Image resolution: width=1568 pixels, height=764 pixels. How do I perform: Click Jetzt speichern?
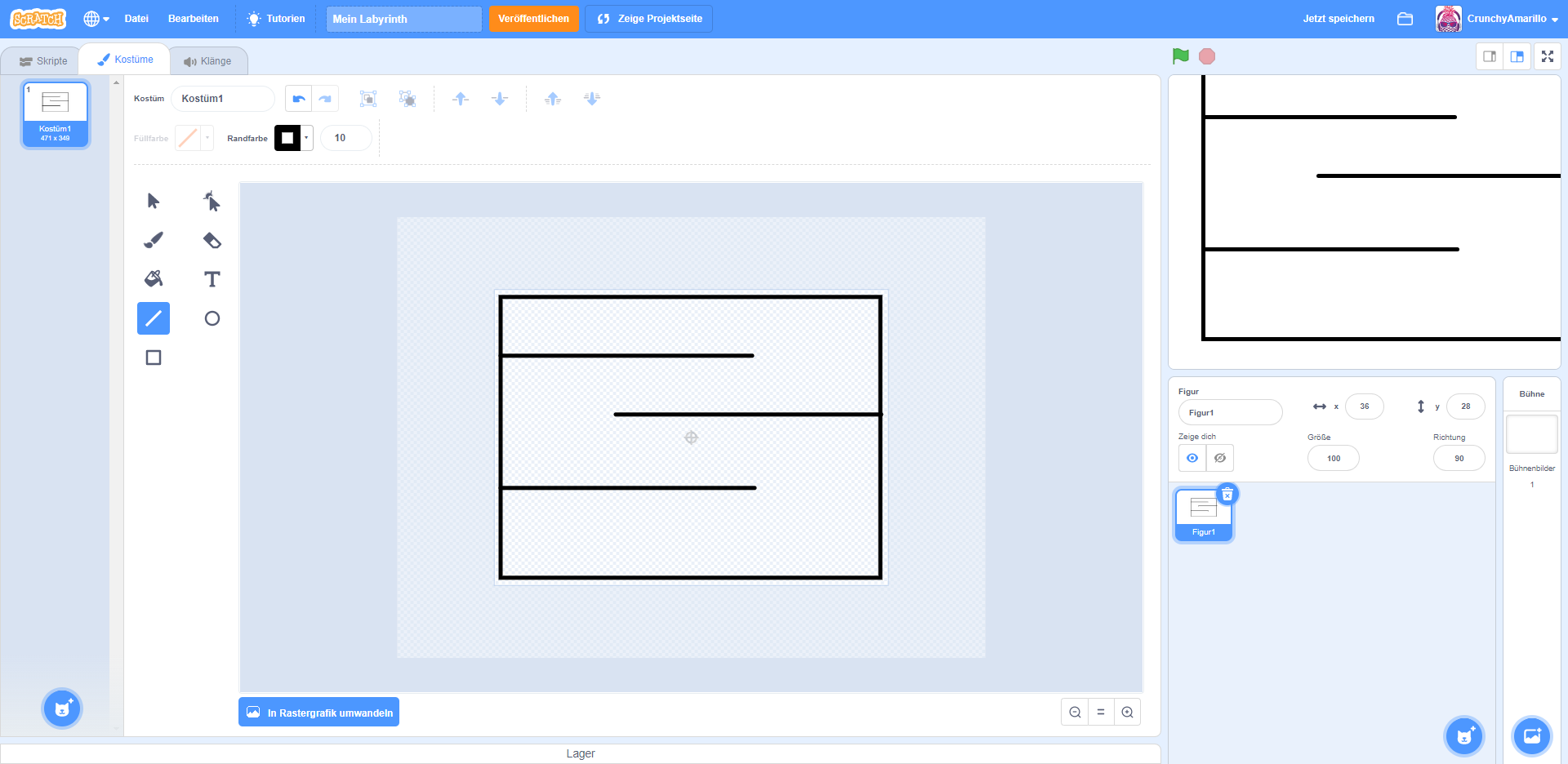click(x=1339, y=19)
